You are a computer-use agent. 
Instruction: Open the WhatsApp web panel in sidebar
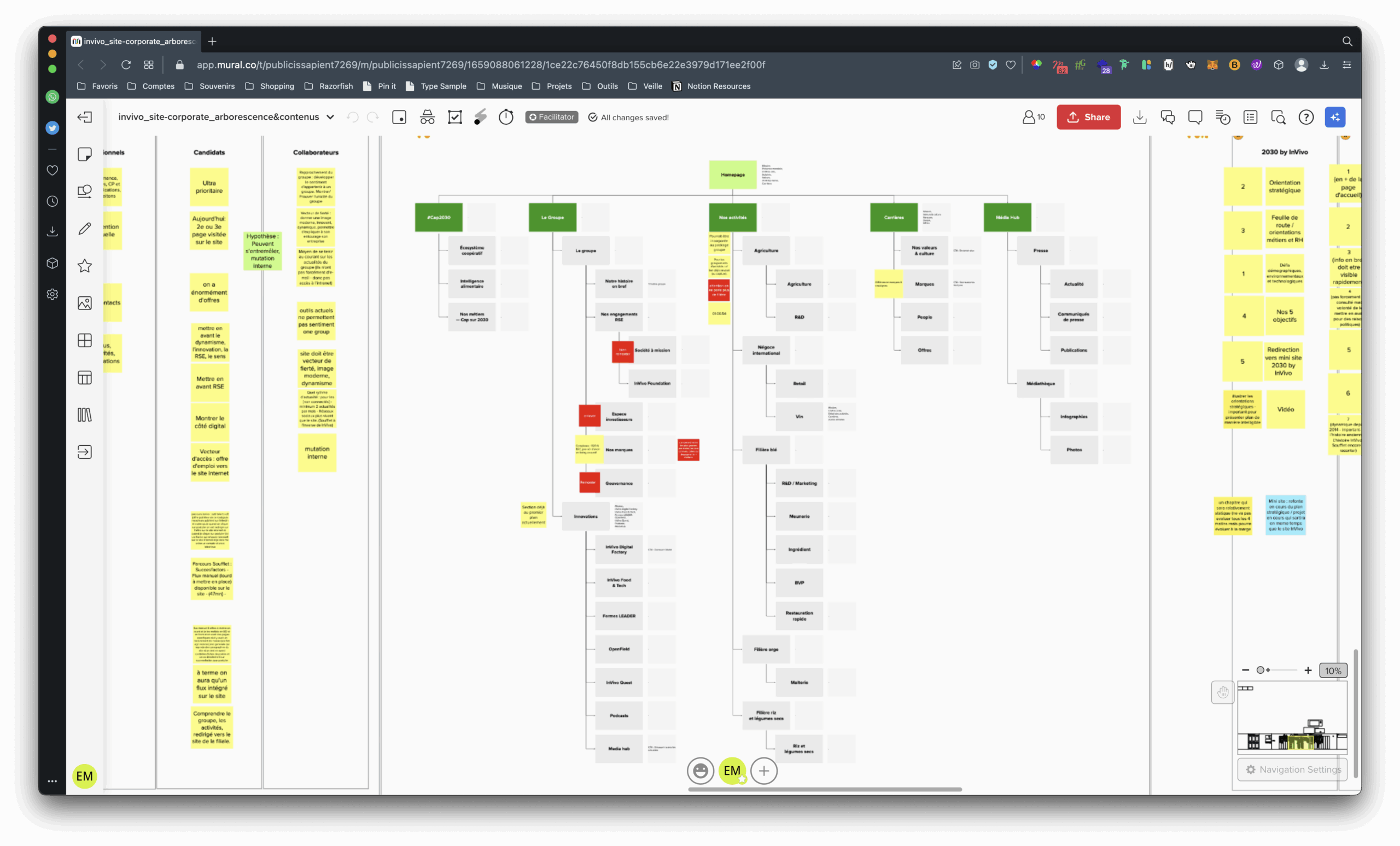52,97
